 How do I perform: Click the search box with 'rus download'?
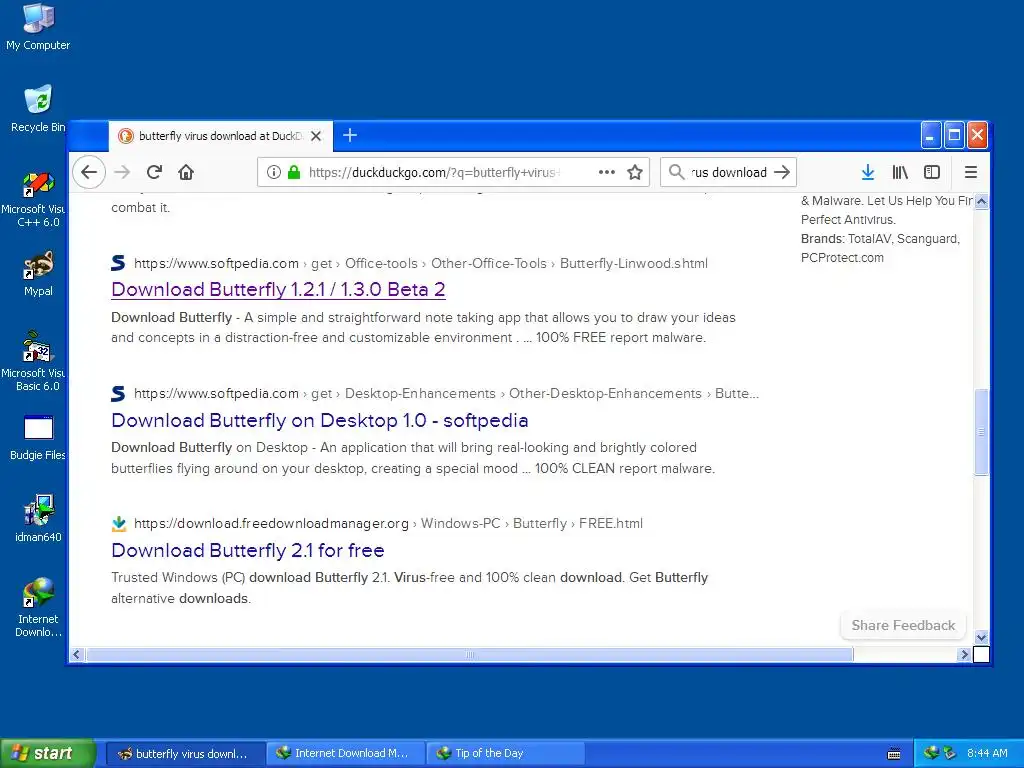[x=729, y=172]
